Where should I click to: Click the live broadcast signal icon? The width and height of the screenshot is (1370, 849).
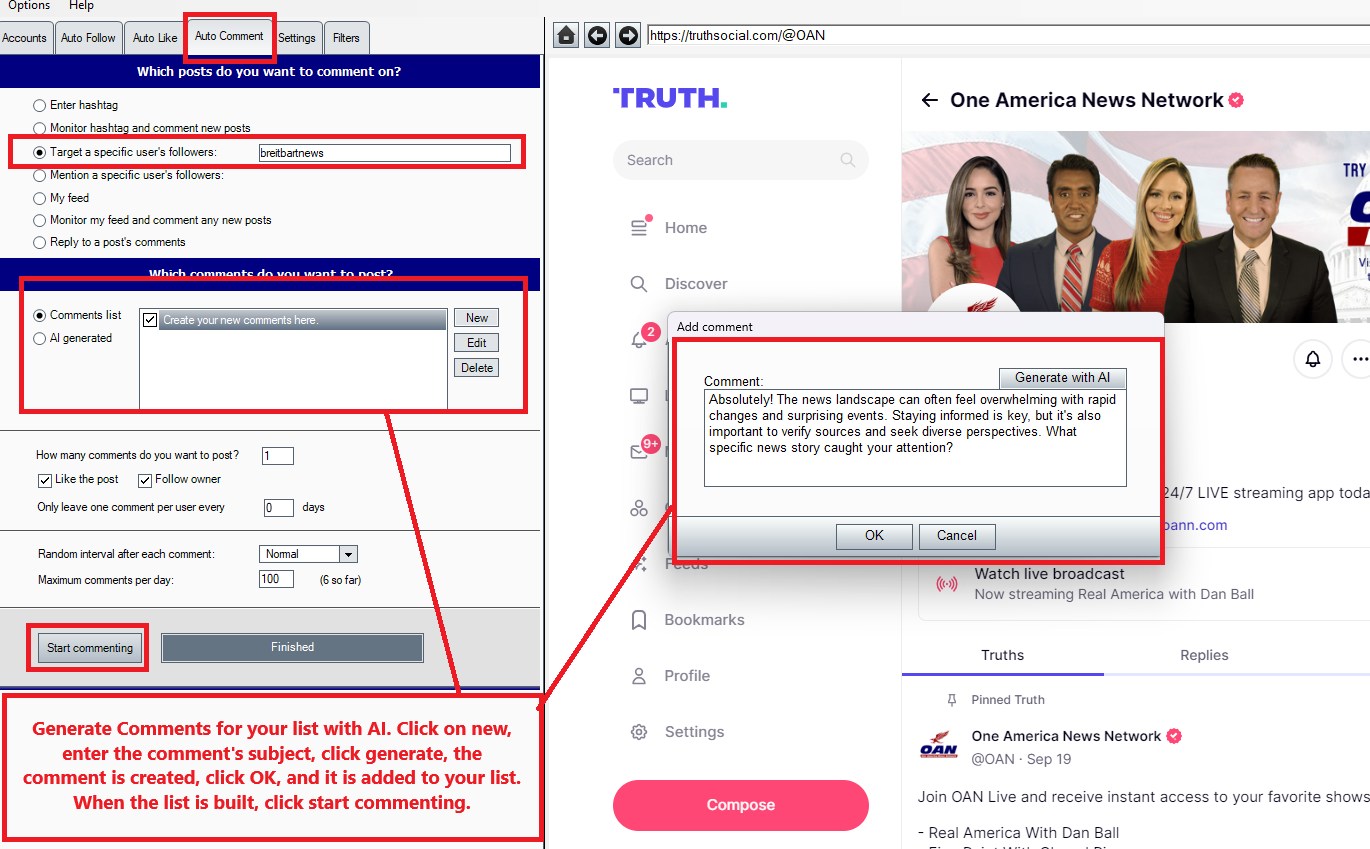tap(946, 584)
